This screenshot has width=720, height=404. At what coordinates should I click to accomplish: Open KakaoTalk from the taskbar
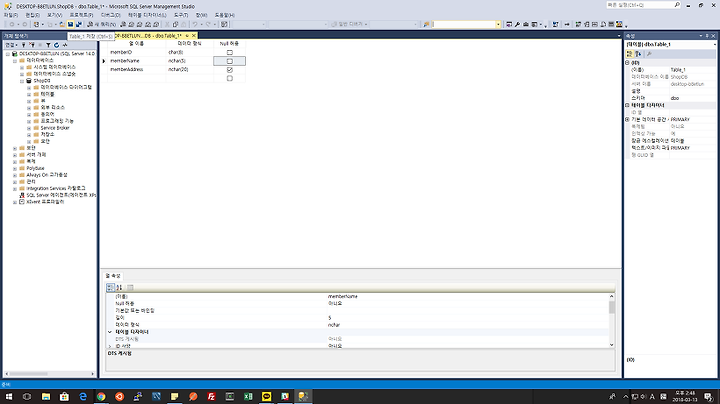pyautogui.click(x=266, y=396)
